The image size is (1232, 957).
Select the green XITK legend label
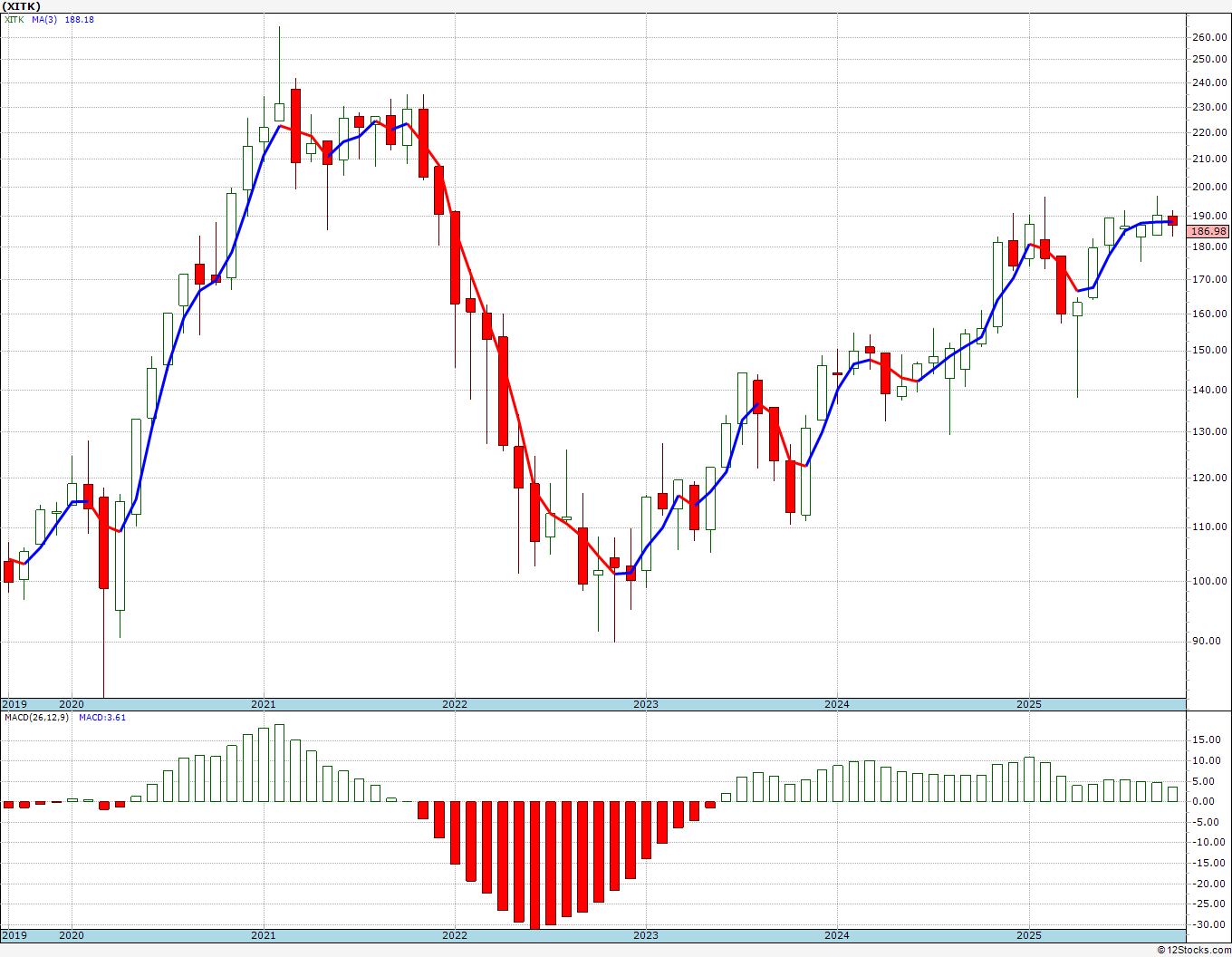[14, 19]
